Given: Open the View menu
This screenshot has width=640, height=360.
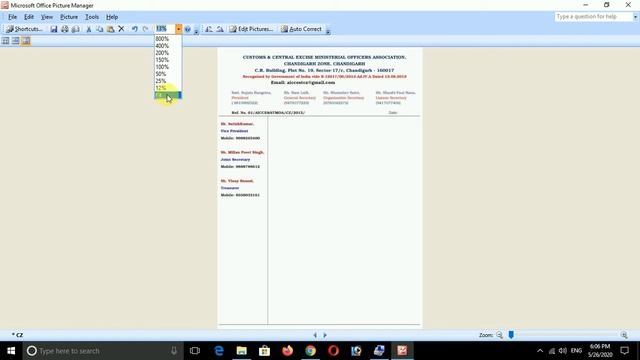Looking at the screenshot, I should [x=47, y=17].
